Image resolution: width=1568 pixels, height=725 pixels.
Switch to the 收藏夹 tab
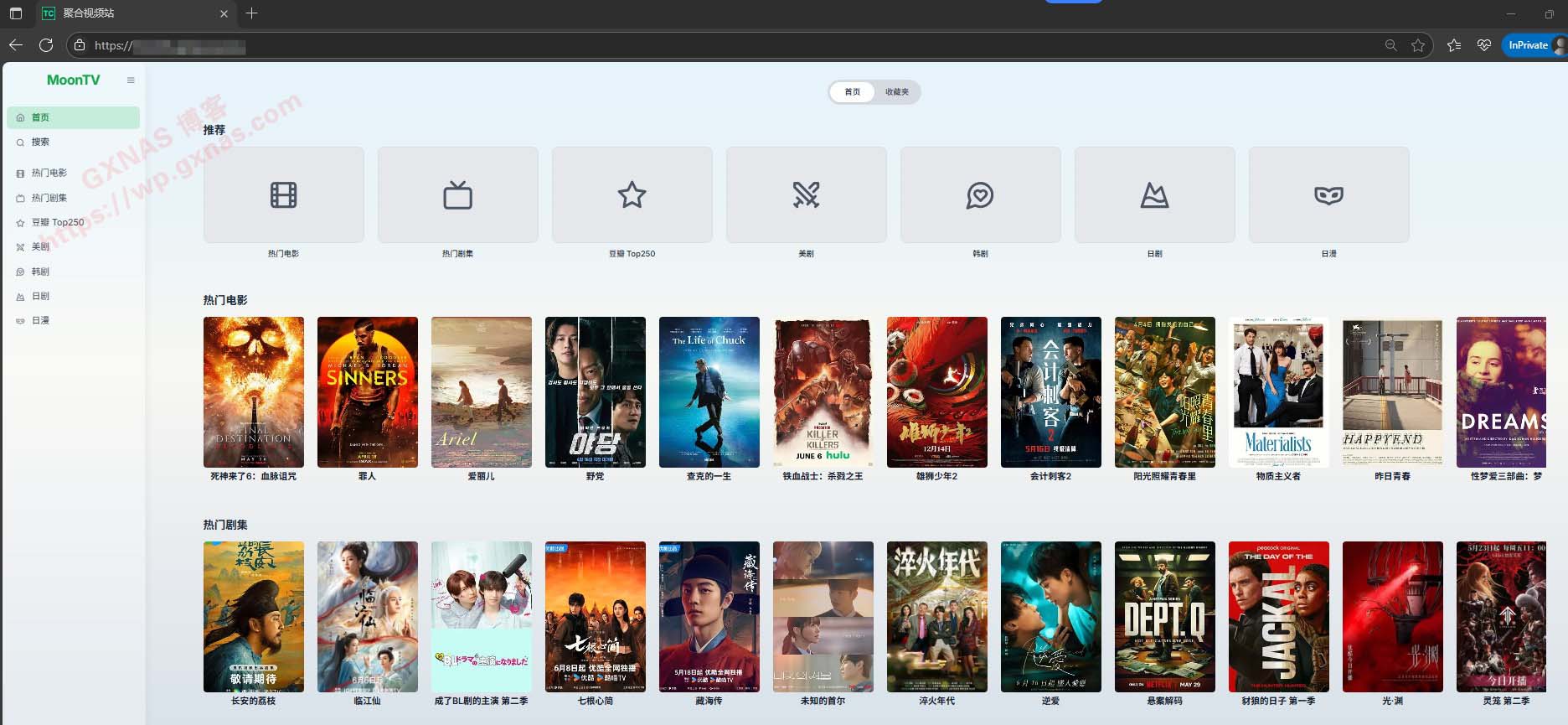897,92
